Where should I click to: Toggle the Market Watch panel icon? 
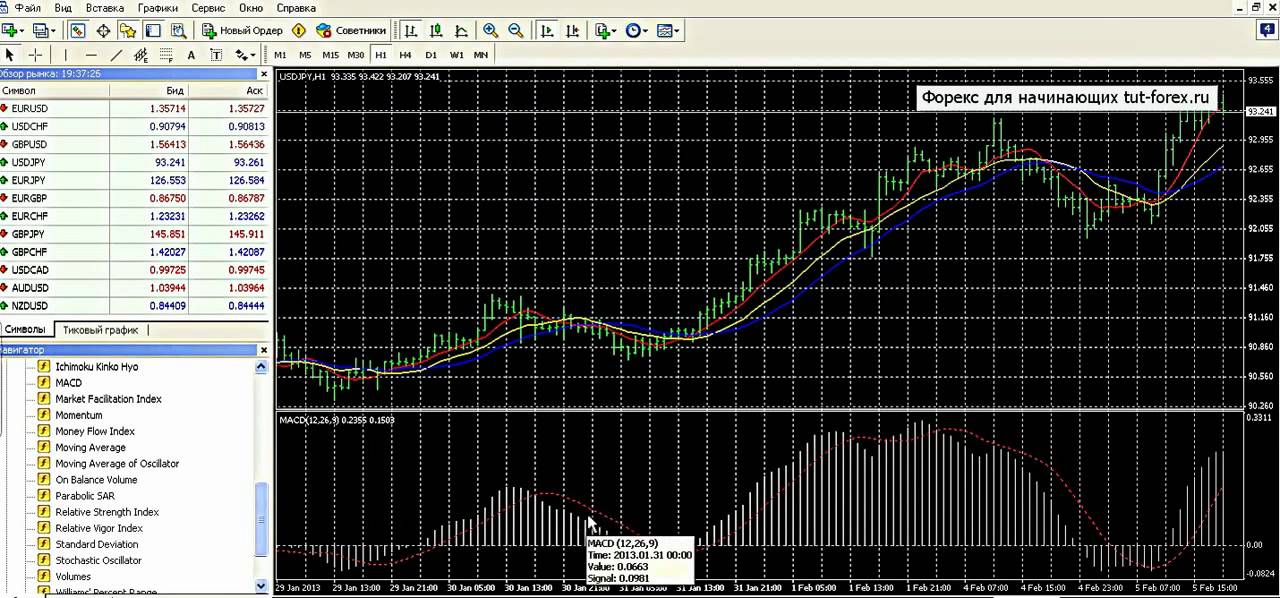click(x=78, y=30)
